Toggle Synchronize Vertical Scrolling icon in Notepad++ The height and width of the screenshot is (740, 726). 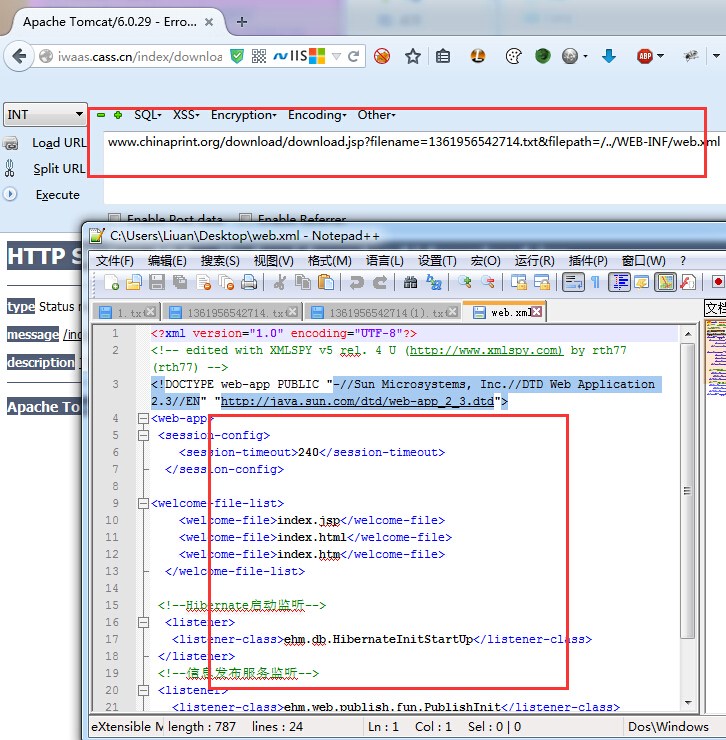(519, 282)
